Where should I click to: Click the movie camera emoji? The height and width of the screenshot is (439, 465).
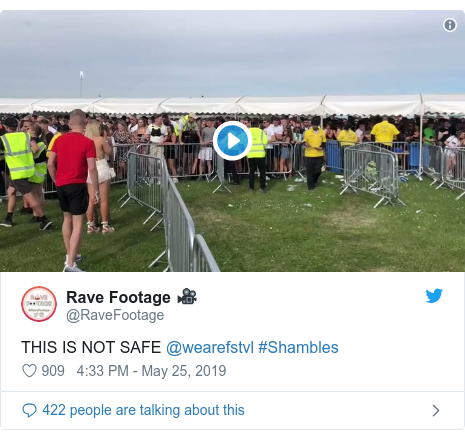pyautogui.click(x=187, y=296)
